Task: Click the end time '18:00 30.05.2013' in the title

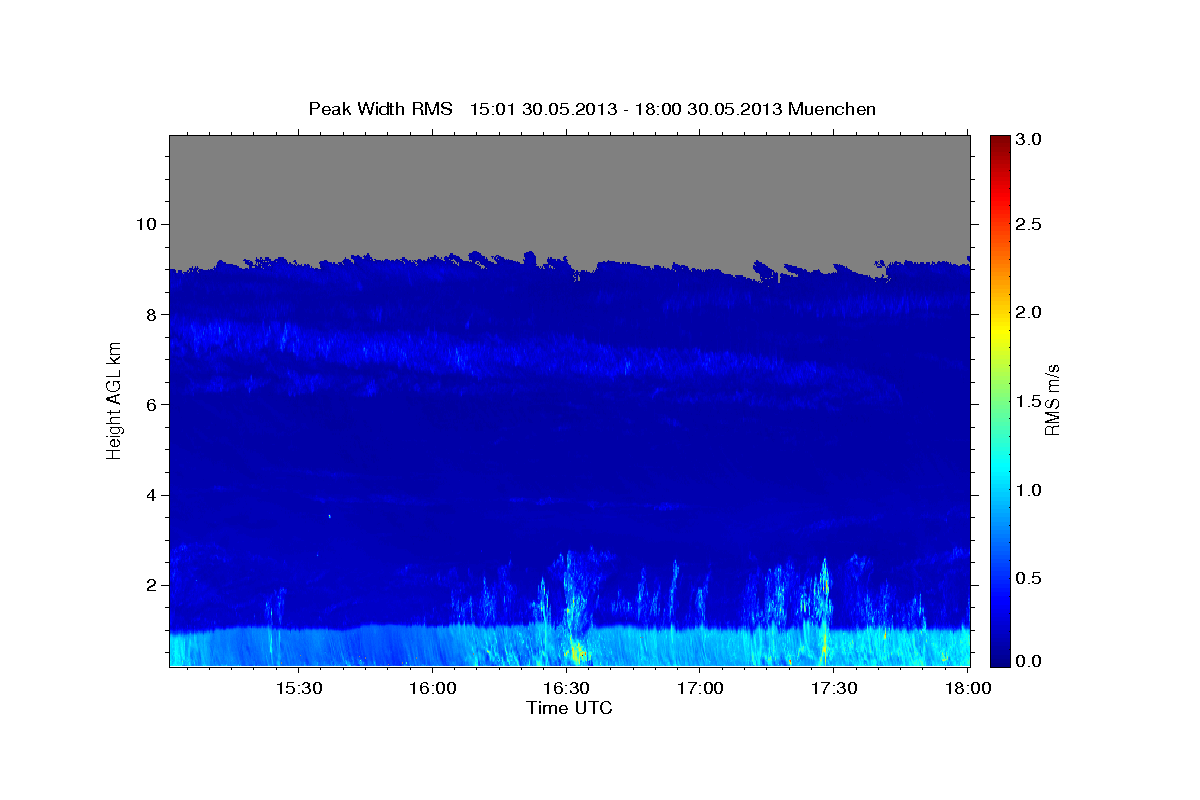Action: coord(705,109)
